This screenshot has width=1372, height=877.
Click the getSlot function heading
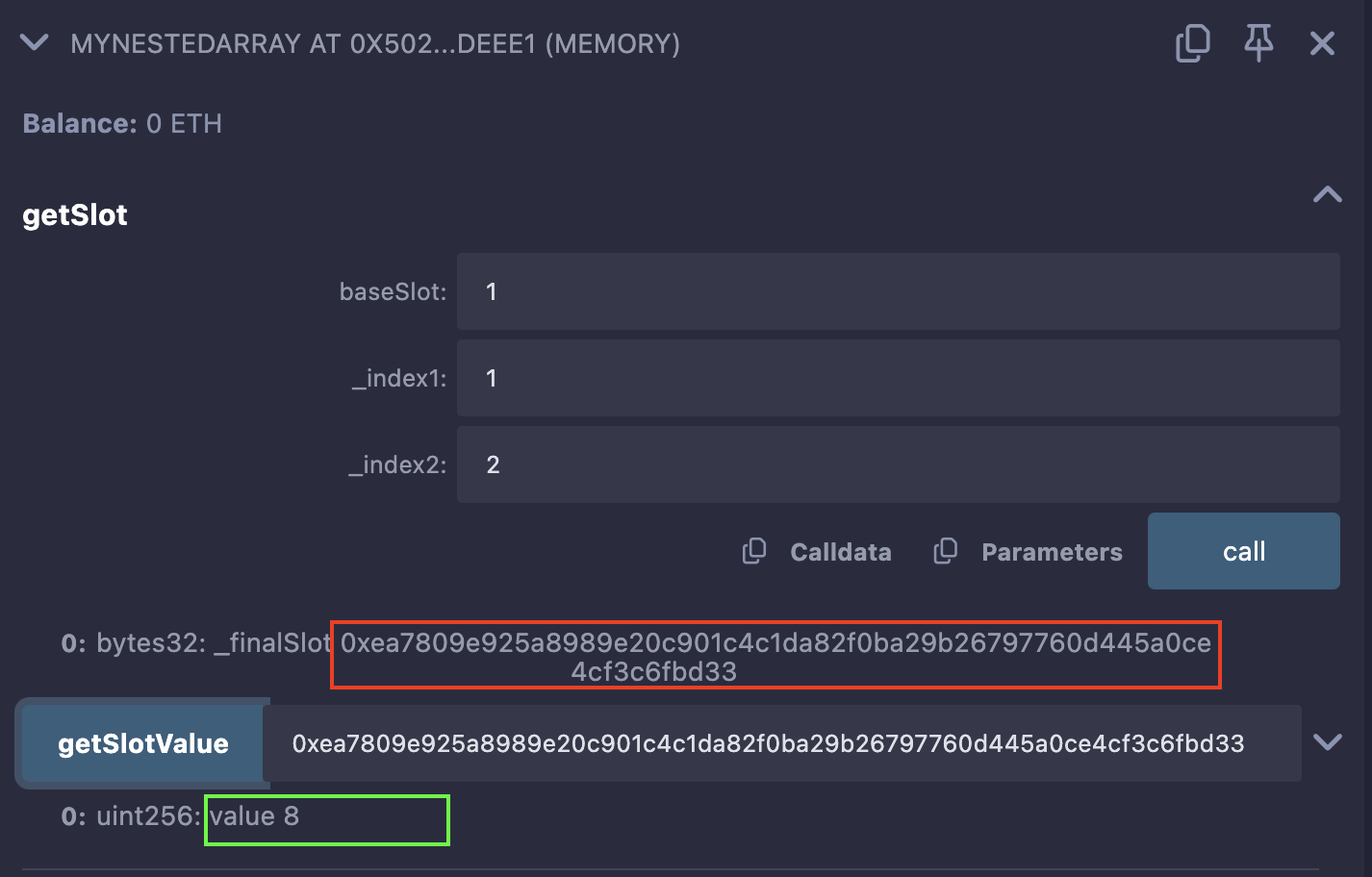pyautogui.click(x=75, y=214)
